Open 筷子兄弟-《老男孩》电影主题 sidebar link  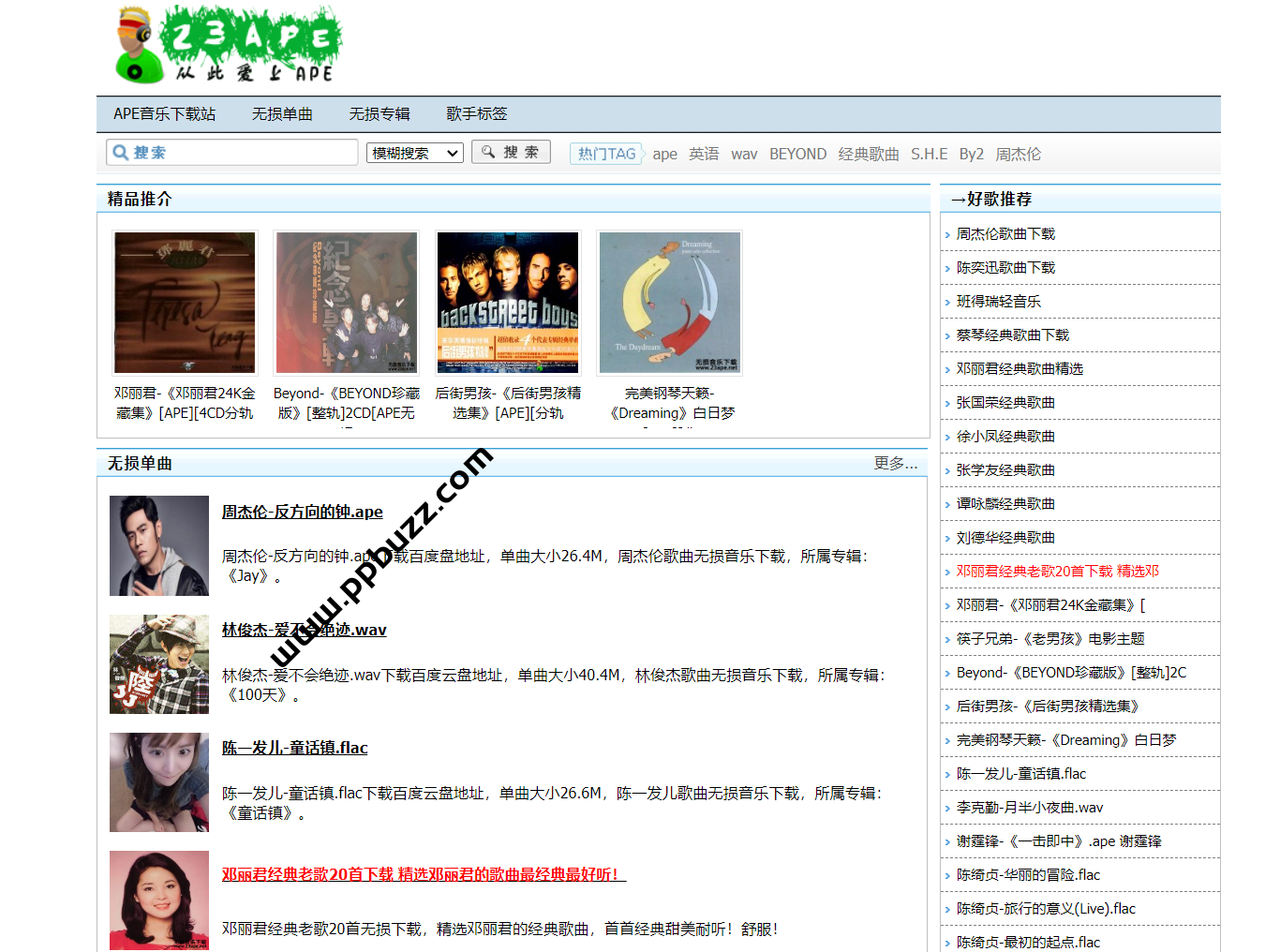(1050, 639)
